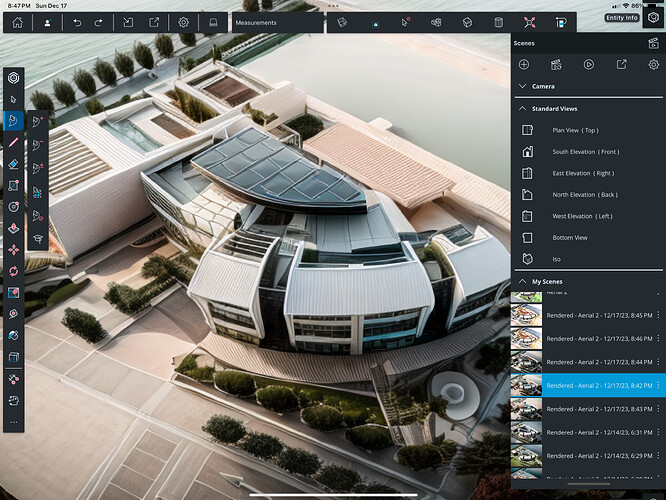Click the Undo arrow

(x=78, y=22)
